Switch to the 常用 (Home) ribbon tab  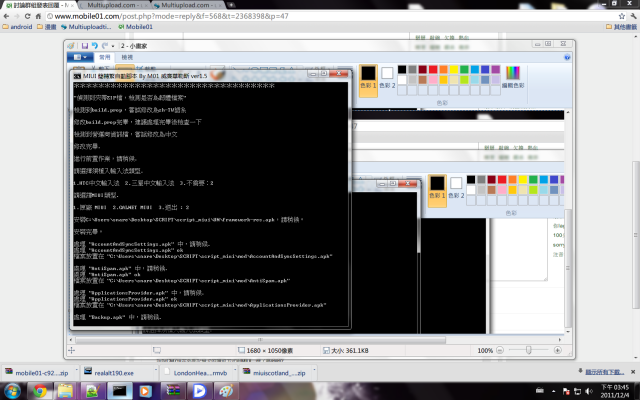[x=104, y=57]
